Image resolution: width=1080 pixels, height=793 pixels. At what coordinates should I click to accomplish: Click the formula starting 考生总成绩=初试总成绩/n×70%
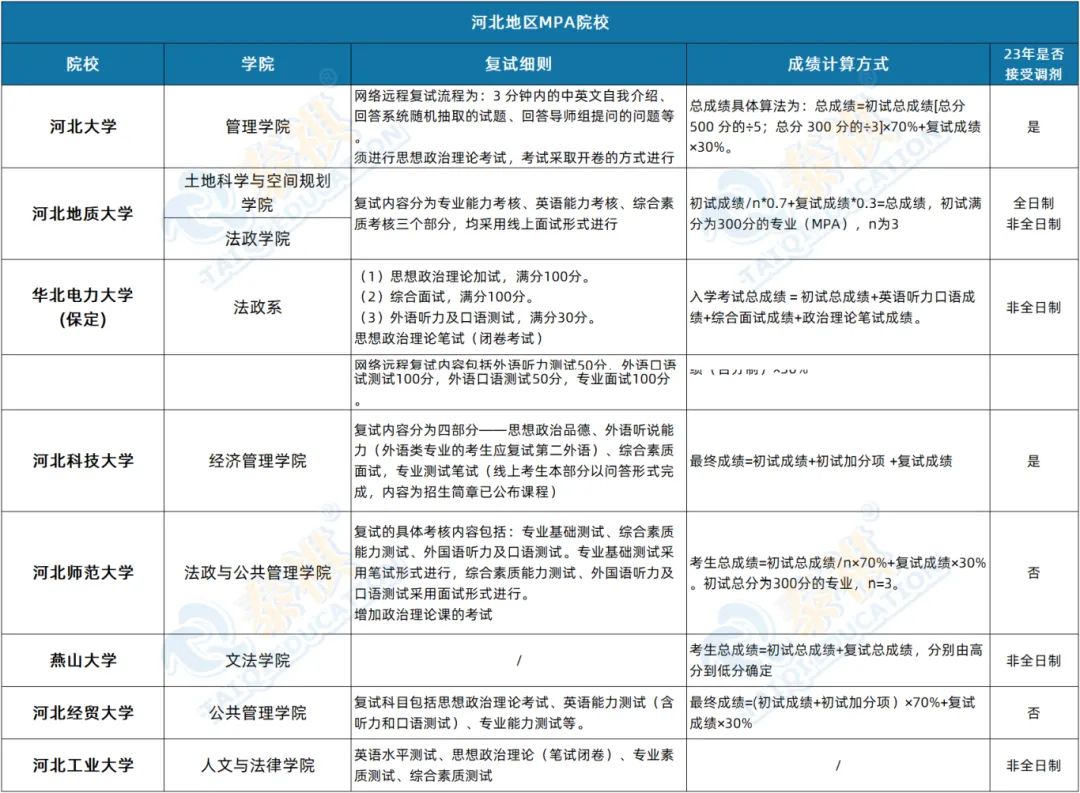838,573
